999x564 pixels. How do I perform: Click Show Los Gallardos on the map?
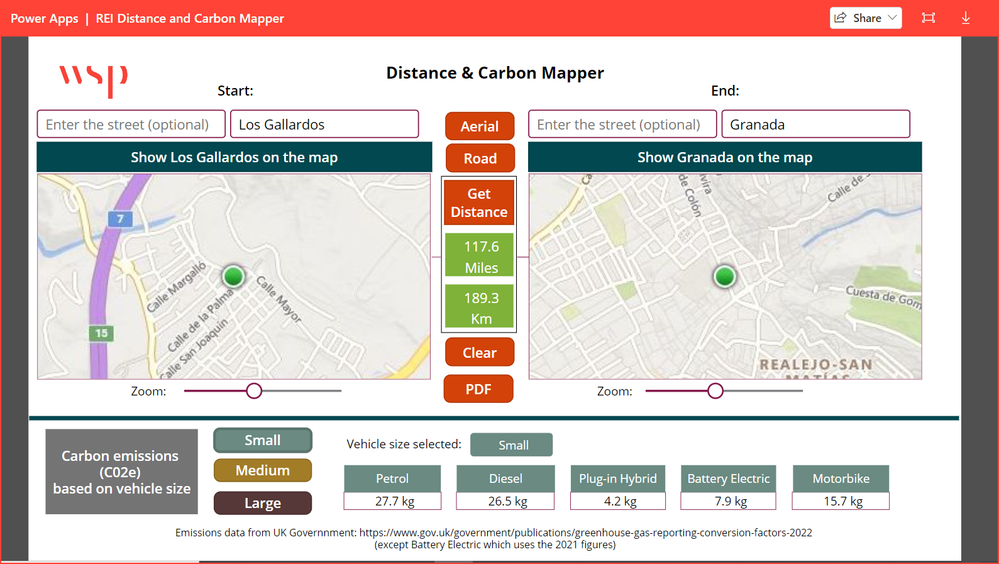click(x=234, y=157)
